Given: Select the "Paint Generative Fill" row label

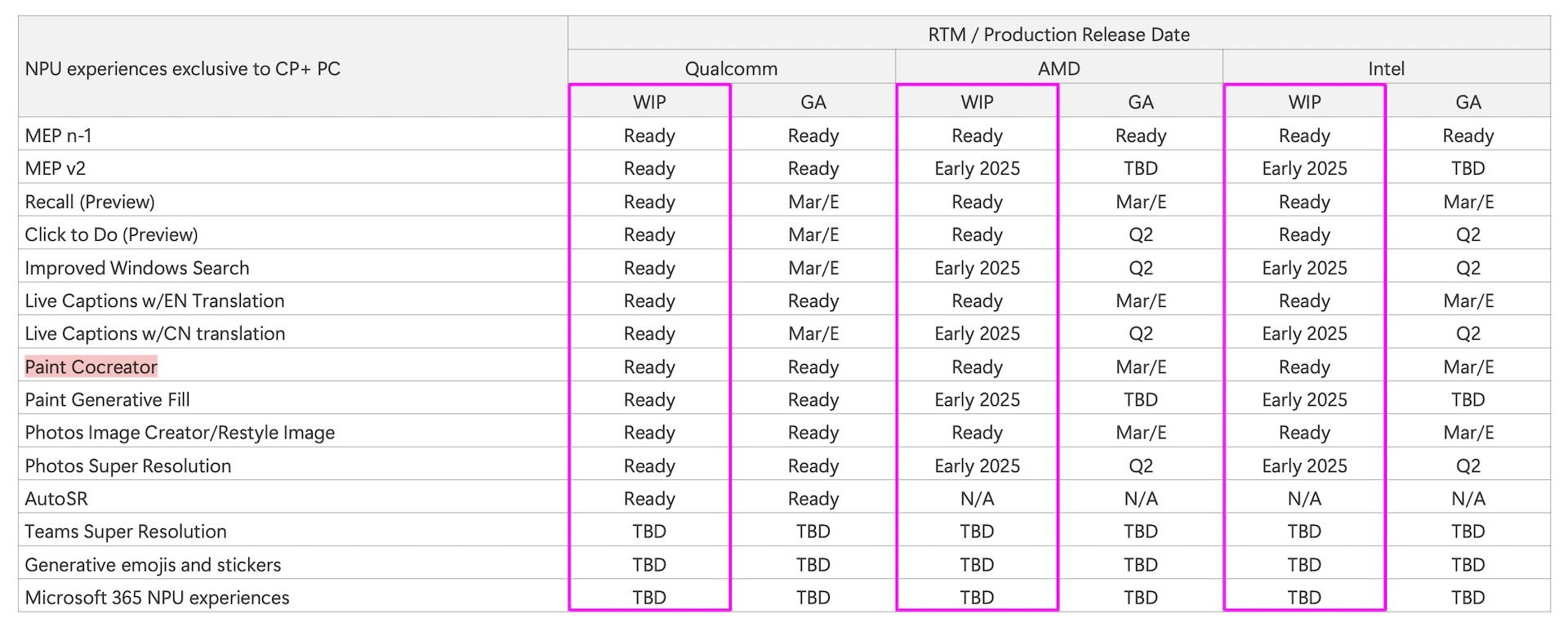Looking at the screenshot, I should click(x=107, y=399).
